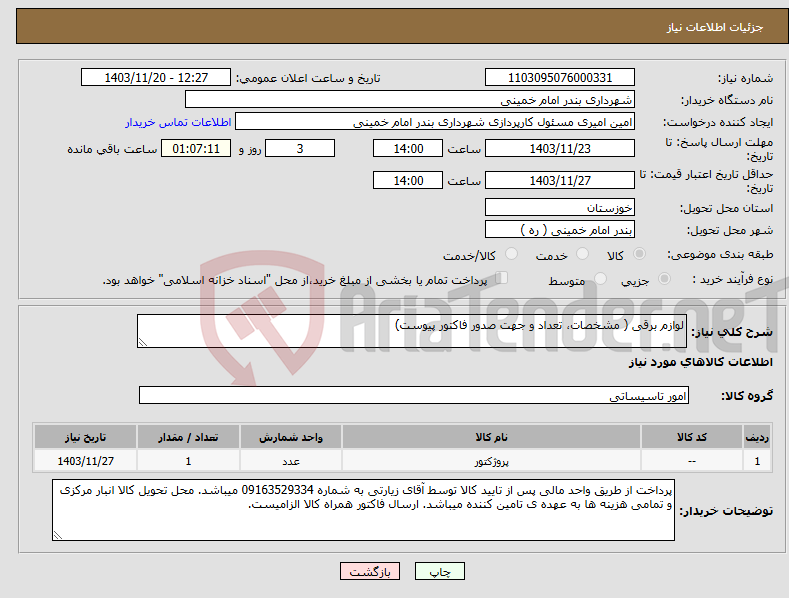Click the عدد unit cell
This screenshot has height=598, width=789.
coord(291,461)
